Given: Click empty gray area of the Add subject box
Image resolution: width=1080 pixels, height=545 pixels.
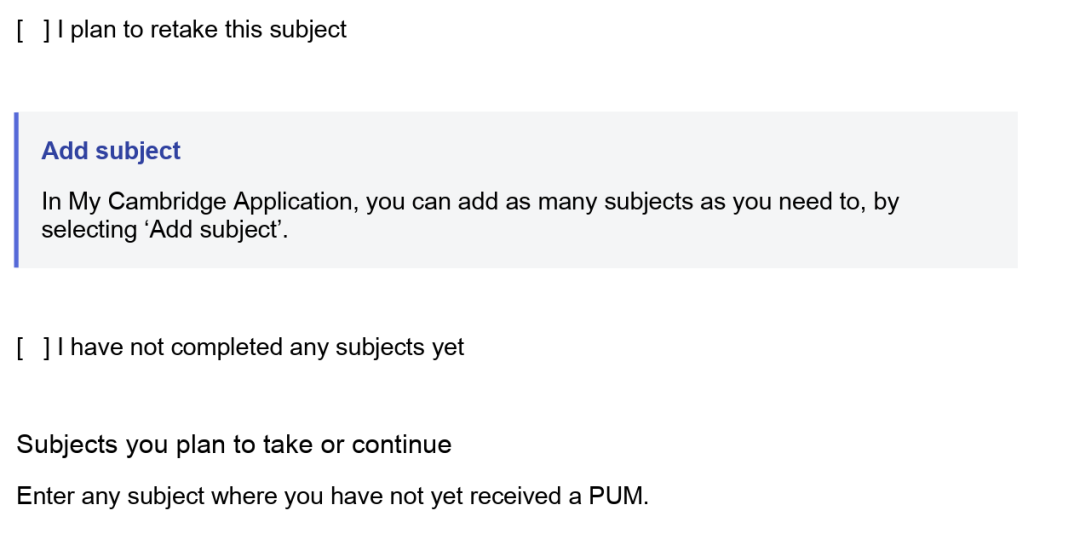Looking at the screenshot, I should (700, 150).
